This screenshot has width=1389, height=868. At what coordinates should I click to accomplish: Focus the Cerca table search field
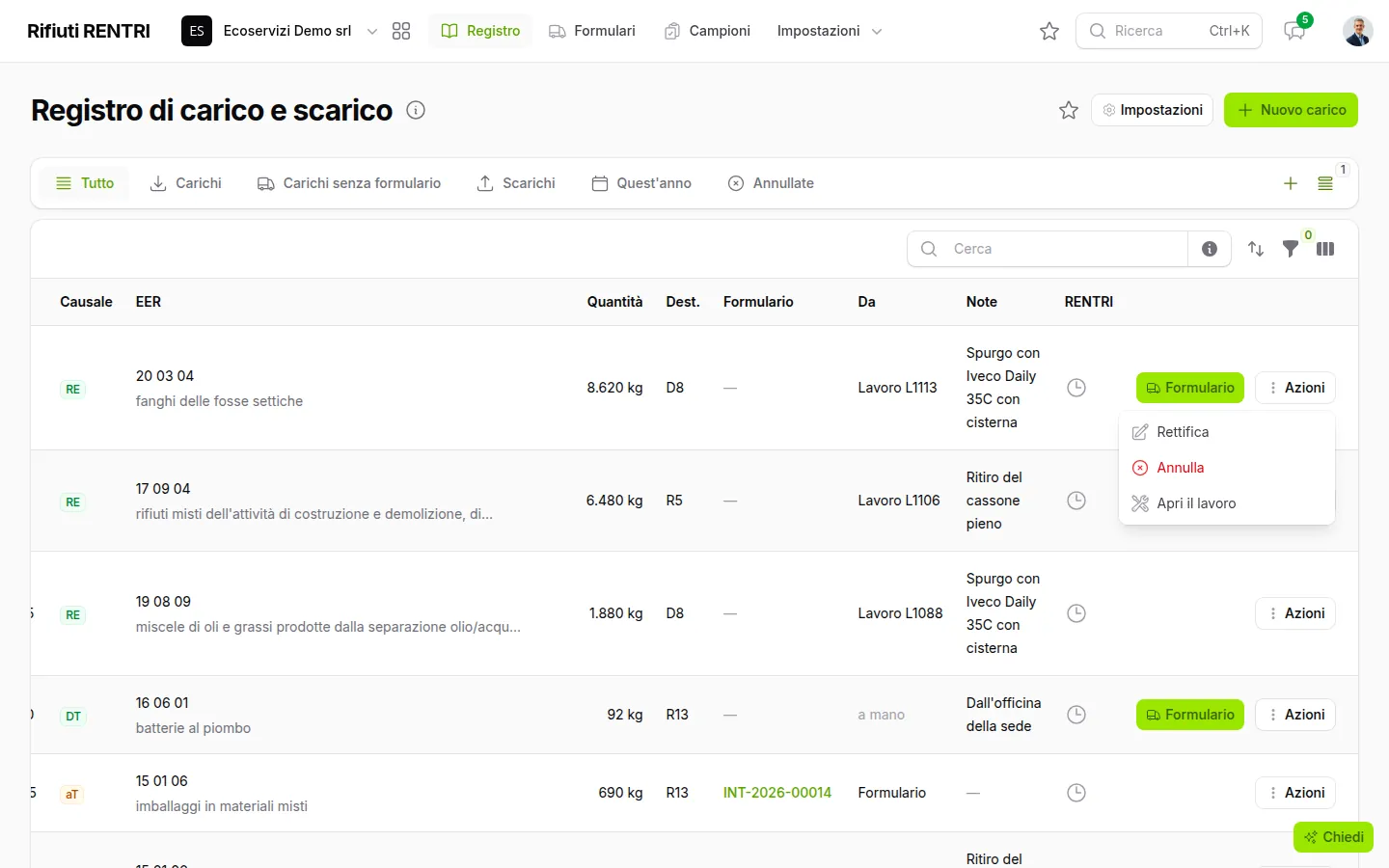[x=1048, y=249]
